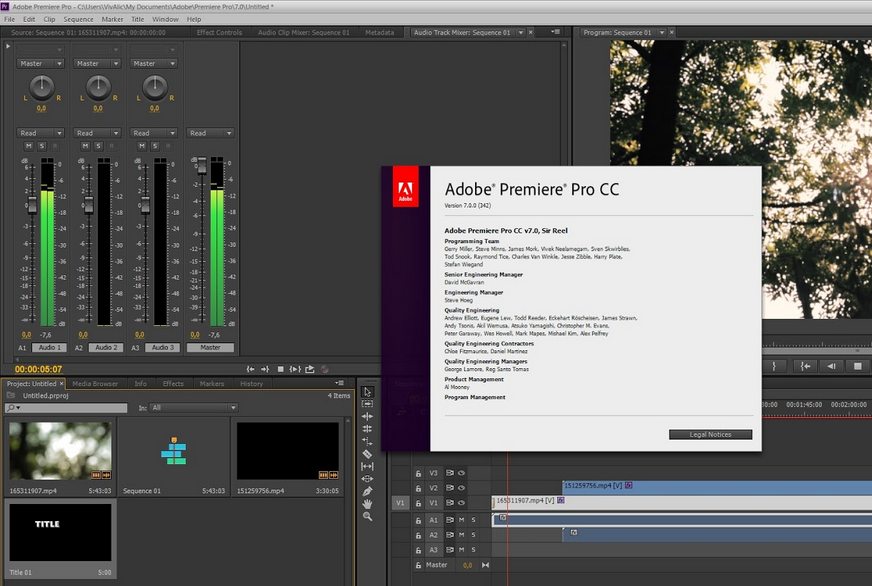This screenshot has height=586, width=872.
Task: Click Stop button in Program monitor
Action: coord(858,366)
